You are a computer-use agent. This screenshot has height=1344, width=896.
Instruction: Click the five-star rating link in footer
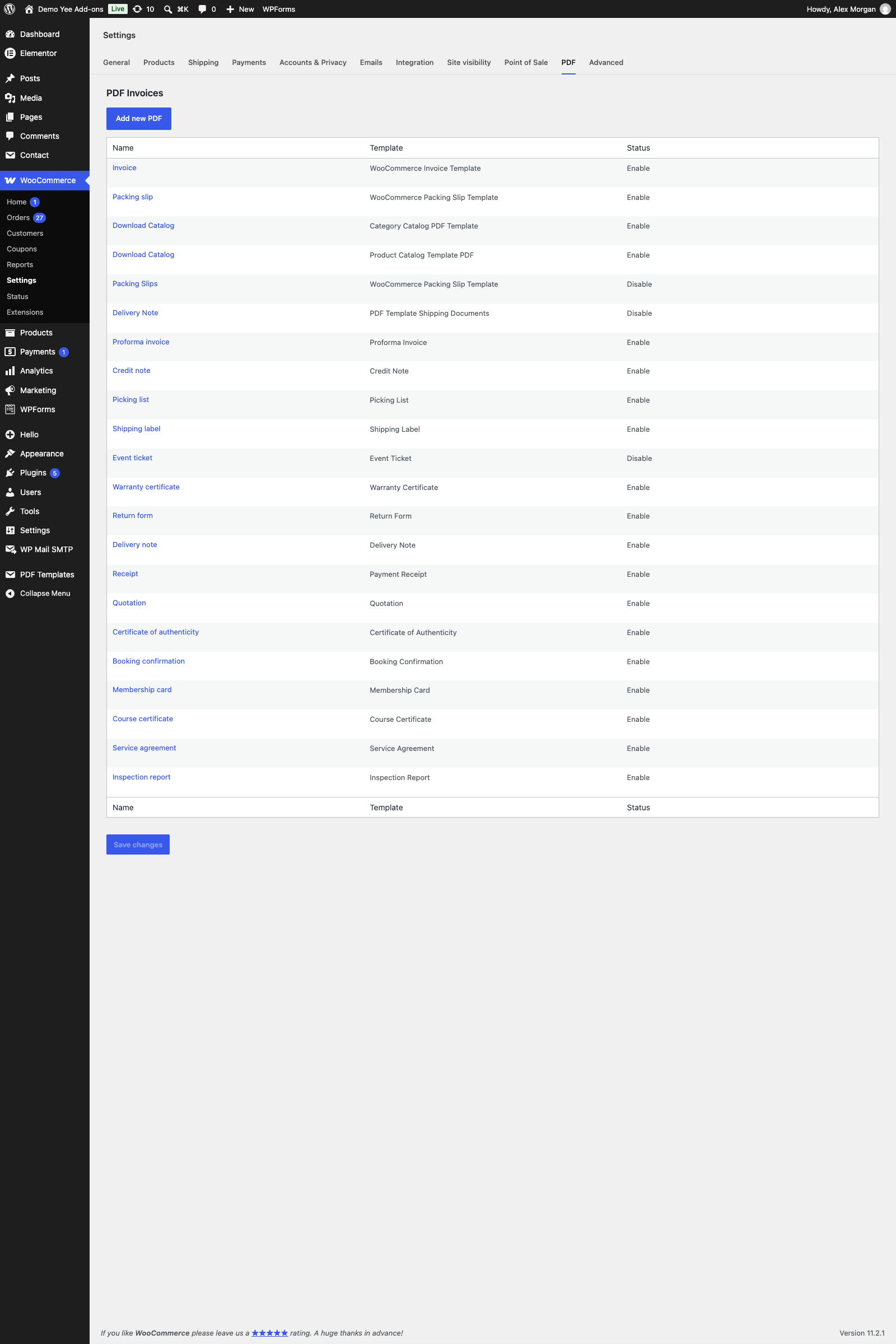(x=269, y=1333)
